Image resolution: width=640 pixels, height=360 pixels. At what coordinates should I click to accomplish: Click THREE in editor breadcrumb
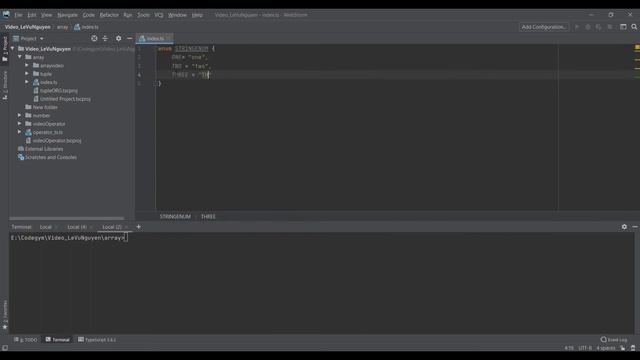[208, 216]
